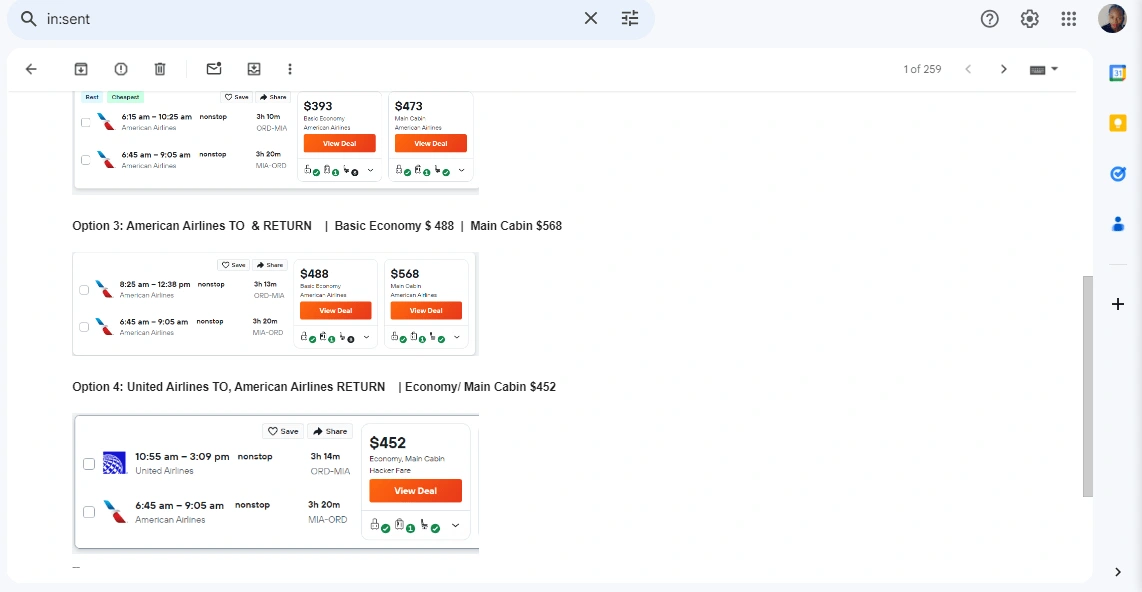Screen dimensions: 1142x592
Task: Click the search magnifier icon
Action: 28,19
